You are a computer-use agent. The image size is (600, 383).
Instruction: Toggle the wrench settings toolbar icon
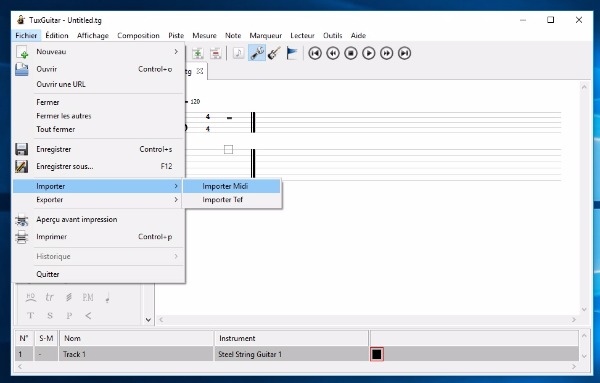256,53
